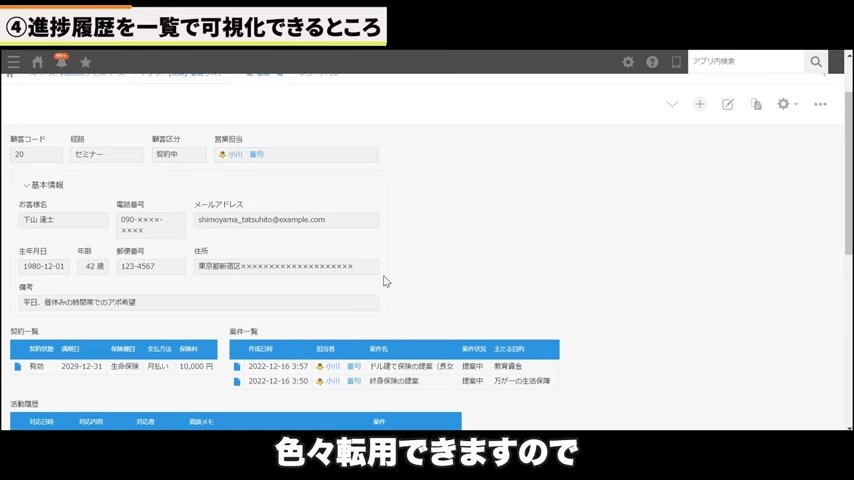Click the 対応日時 column header in 活動履歴
854x480 pixels.
point(41,422)
